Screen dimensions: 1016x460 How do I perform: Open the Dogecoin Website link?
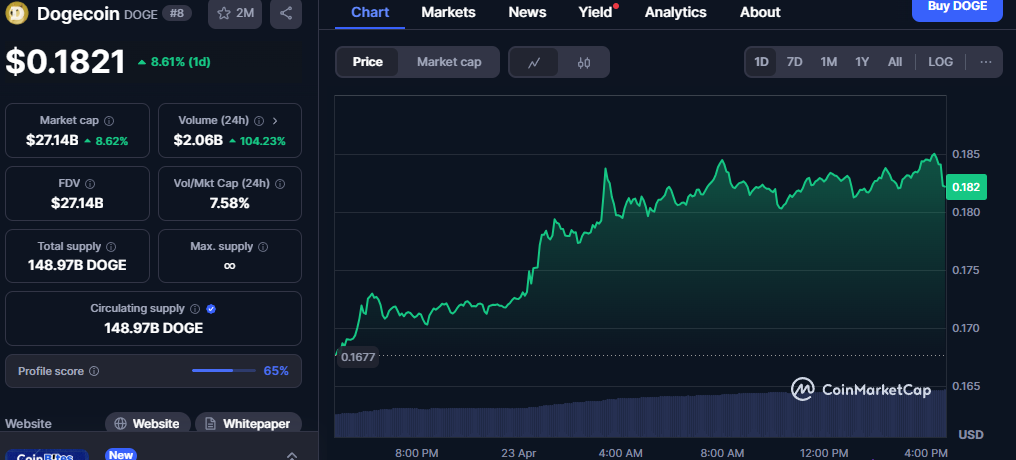[x=148, y=424]
